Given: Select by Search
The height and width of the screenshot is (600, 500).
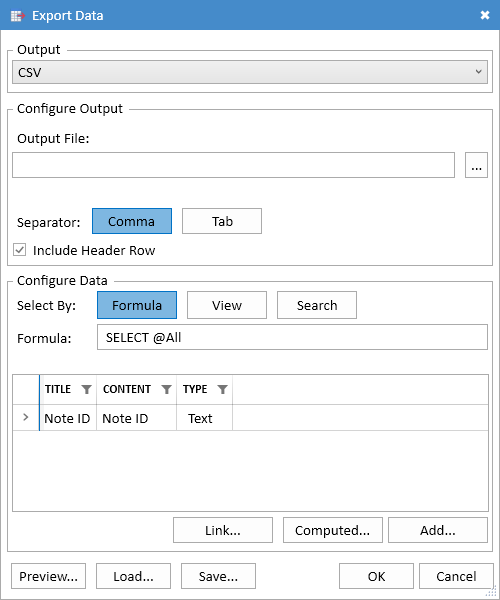Looking at the screenshot, I should point(317,305).
